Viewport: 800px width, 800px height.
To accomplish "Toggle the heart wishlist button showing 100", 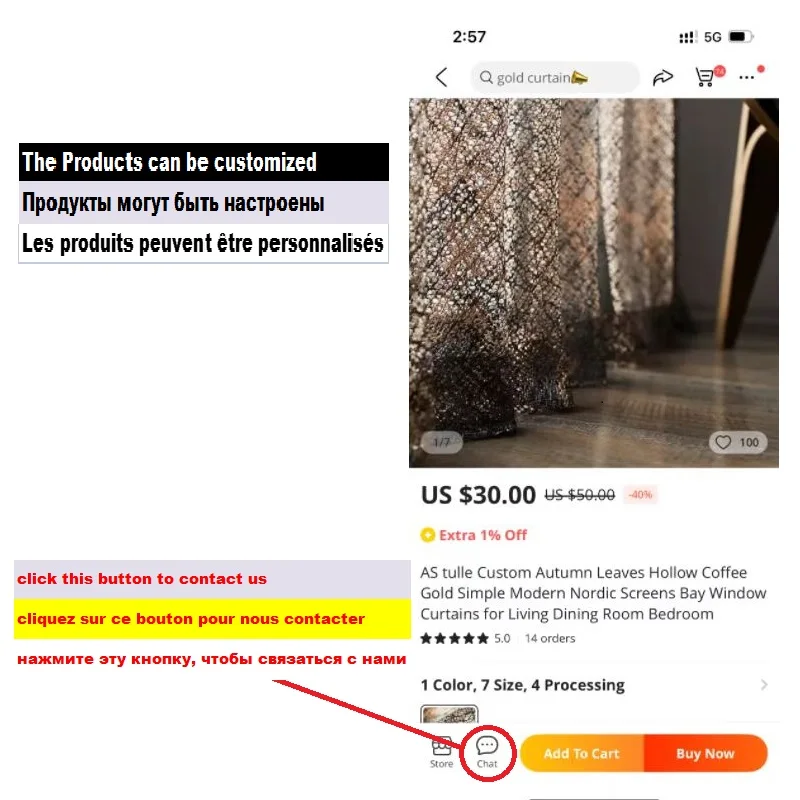I will (738, 442).
